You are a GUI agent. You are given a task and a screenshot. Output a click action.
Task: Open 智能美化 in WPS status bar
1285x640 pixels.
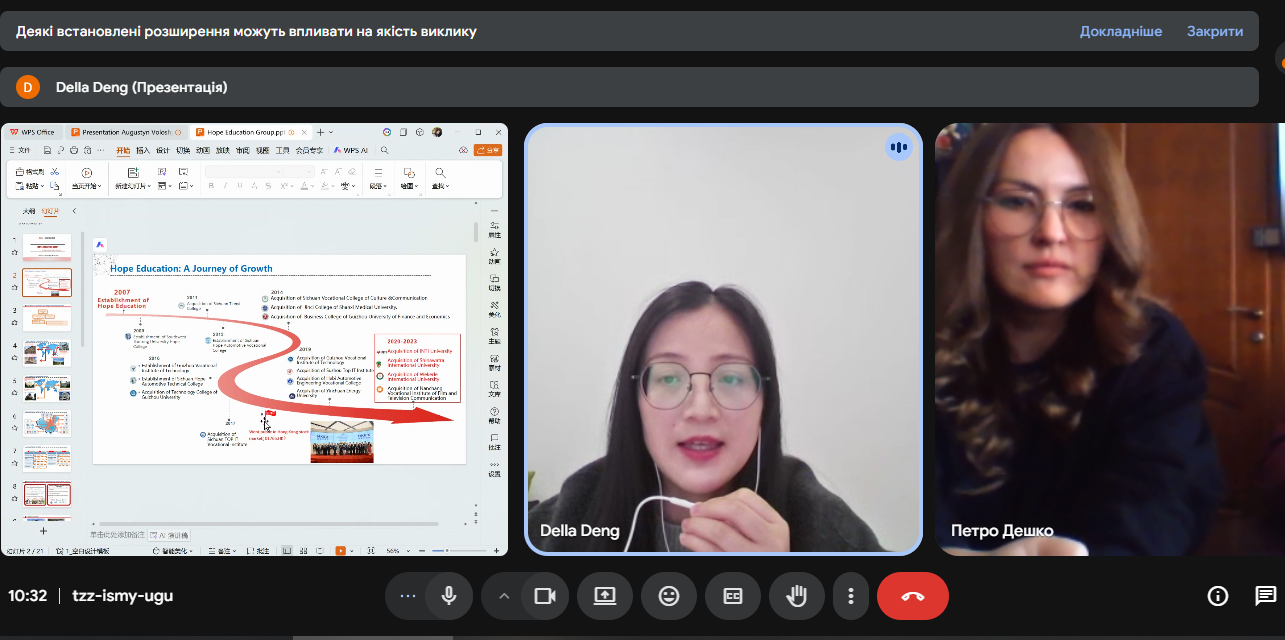click(174, 551)
